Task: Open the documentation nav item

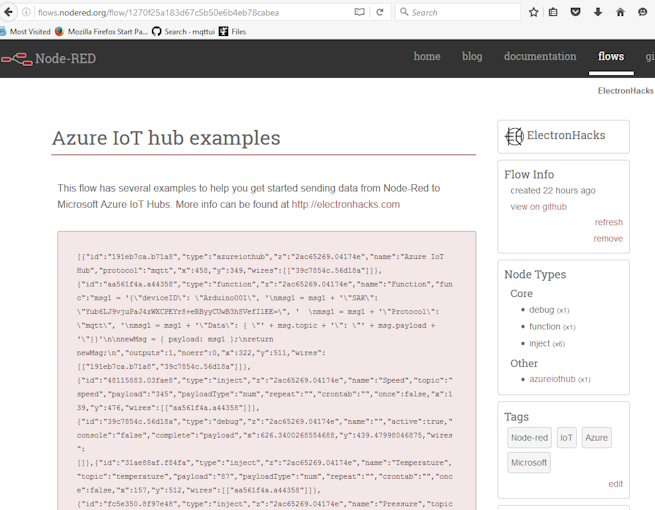Action: point(540,56)
